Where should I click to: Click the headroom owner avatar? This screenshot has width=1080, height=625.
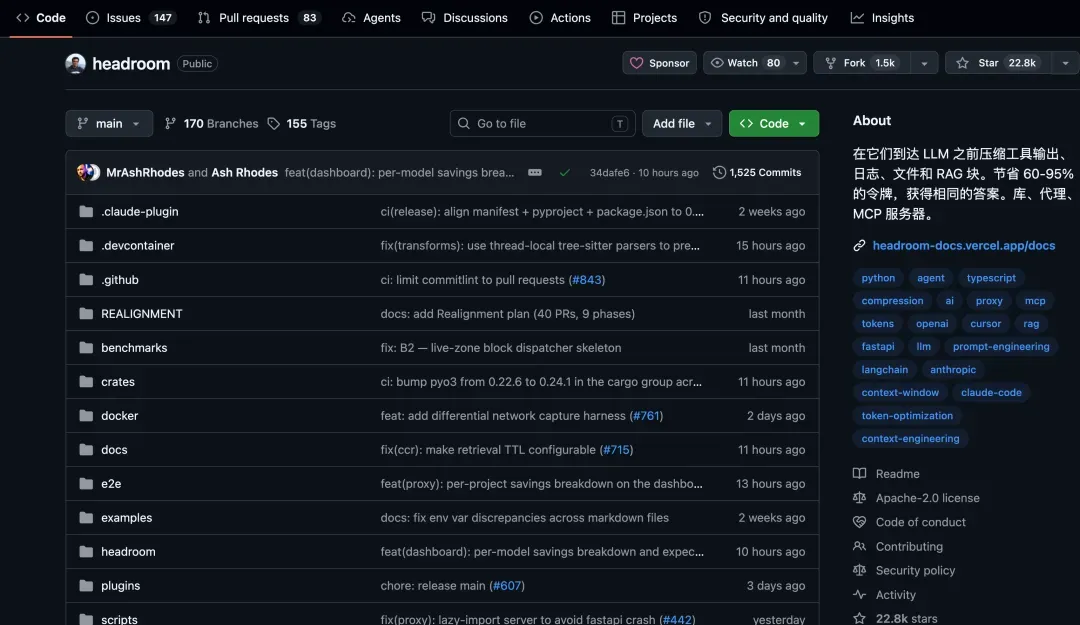76,63
